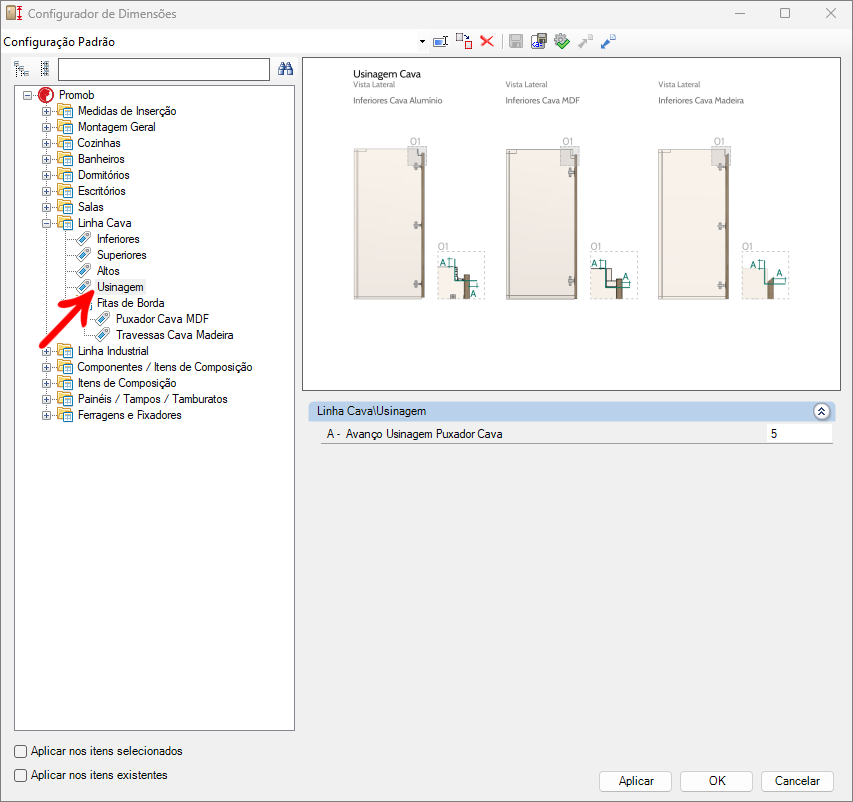Click the rename configuration icon
This screenshot has height=802, width=853.
click(x=440, y=41)
